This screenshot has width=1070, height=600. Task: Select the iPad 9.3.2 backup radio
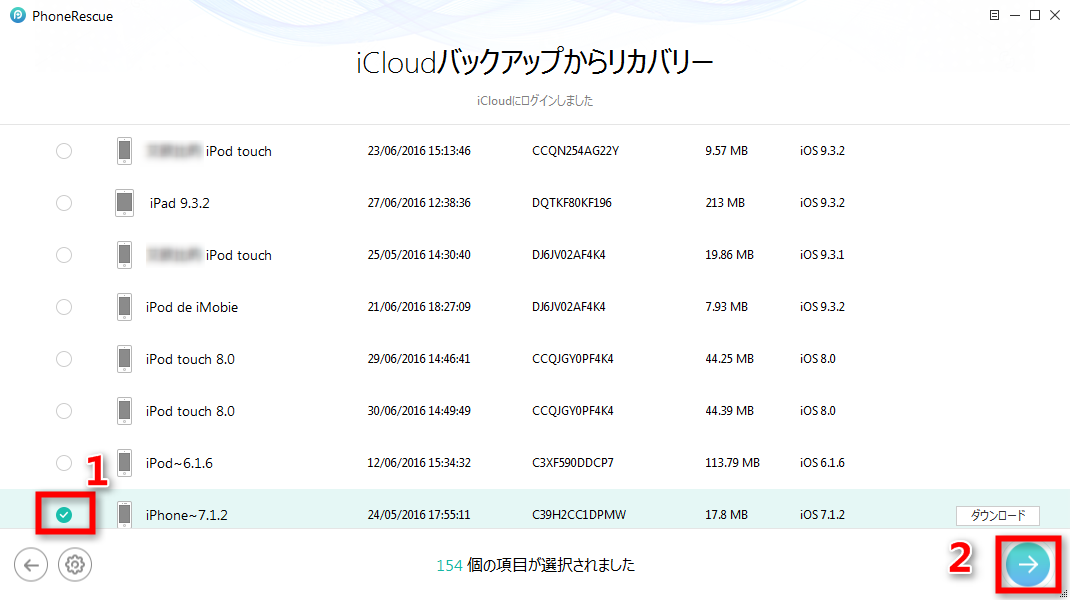coord(63,203)
